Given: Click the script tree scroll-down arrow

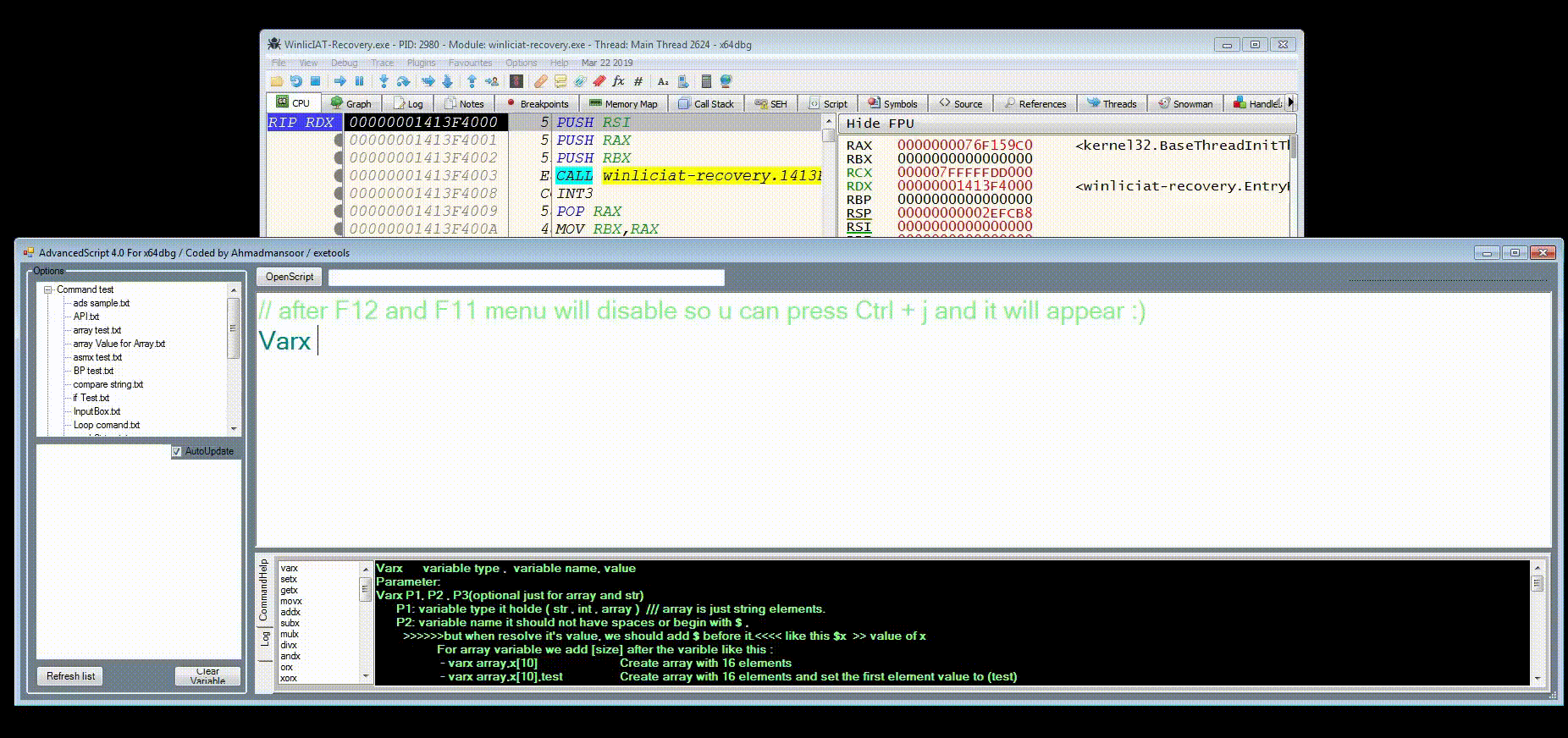Looking at the screenshot, I should point(234,429).
